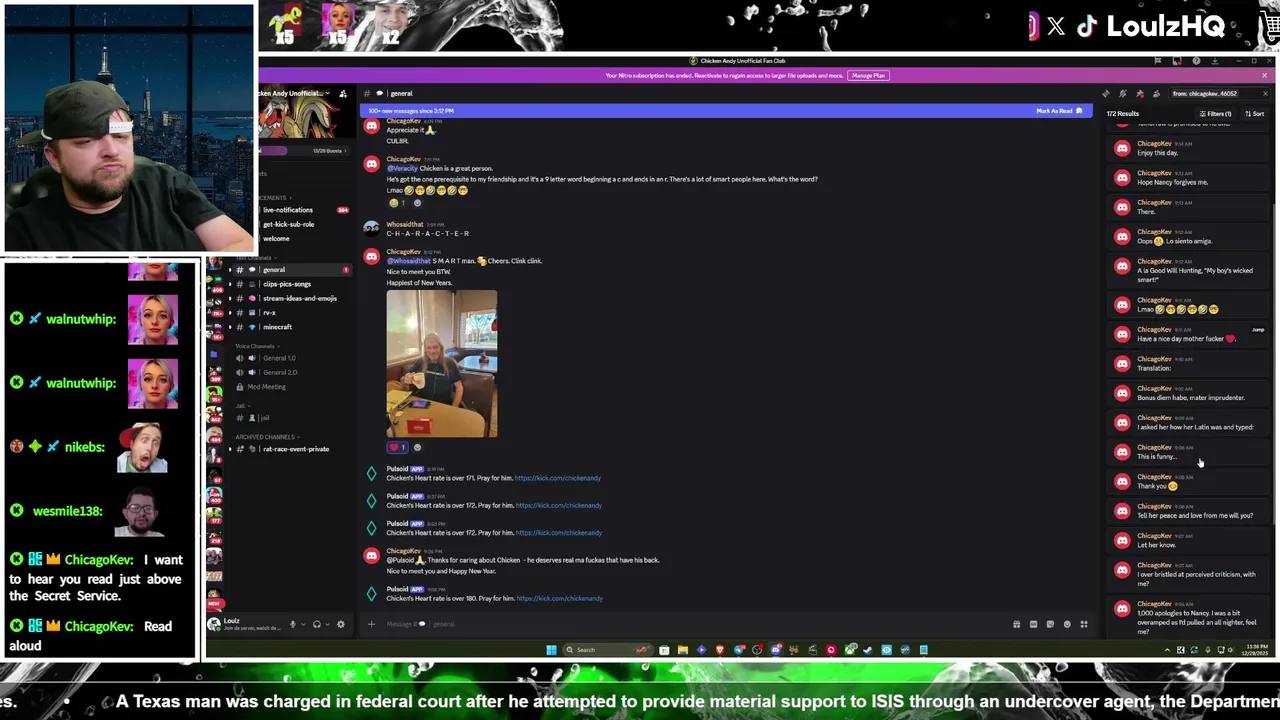The height and width of the screenshot is (720, 1280).
Task: Toggle the laughing emoji reaction under Lmao message
Action: [397, 202]
